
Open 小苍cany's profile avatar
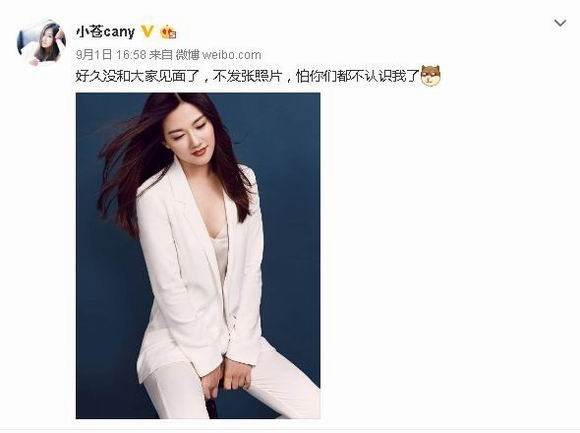click(41, 43)
